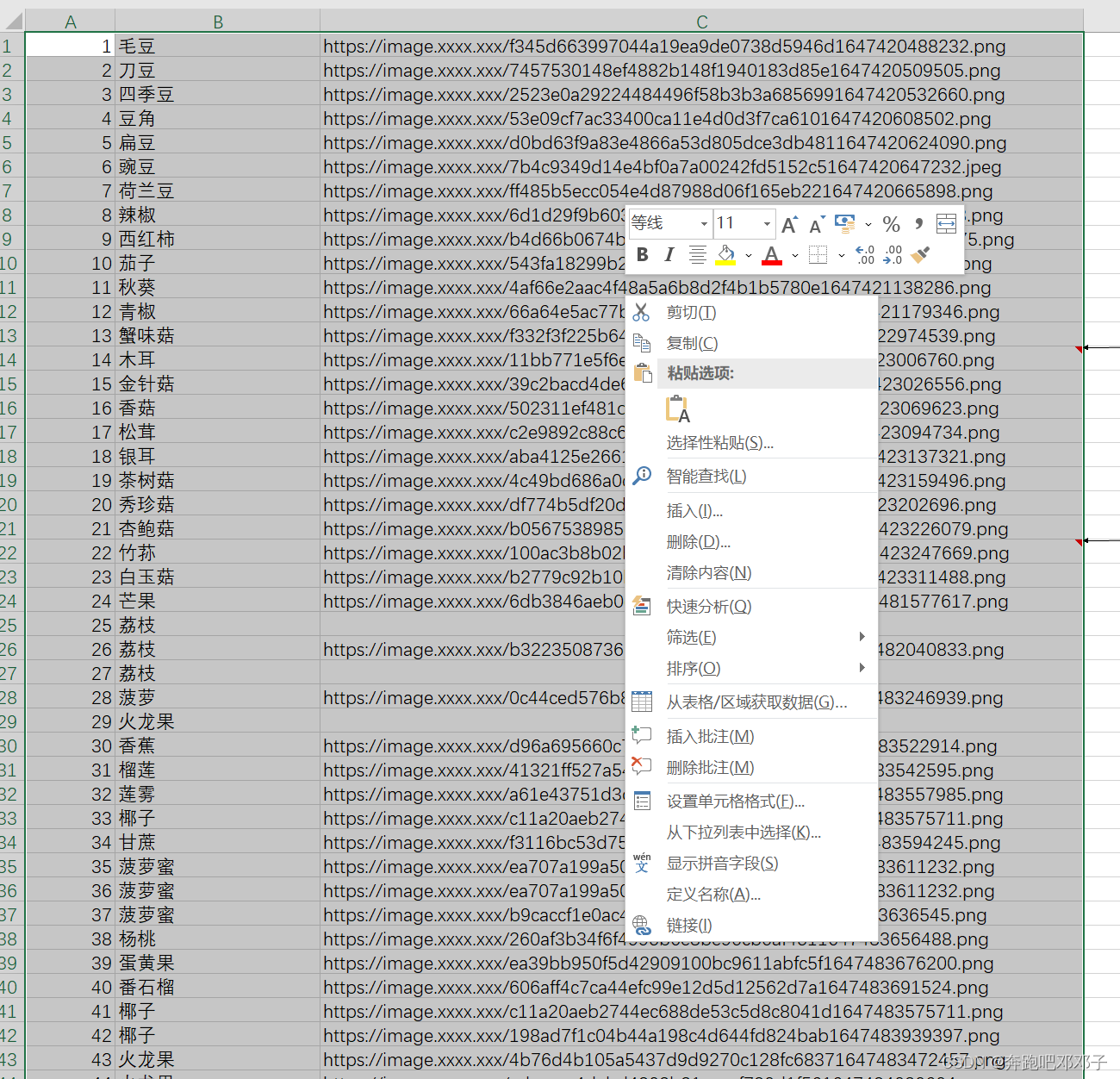Click the merge and center icon

point(946,224)
